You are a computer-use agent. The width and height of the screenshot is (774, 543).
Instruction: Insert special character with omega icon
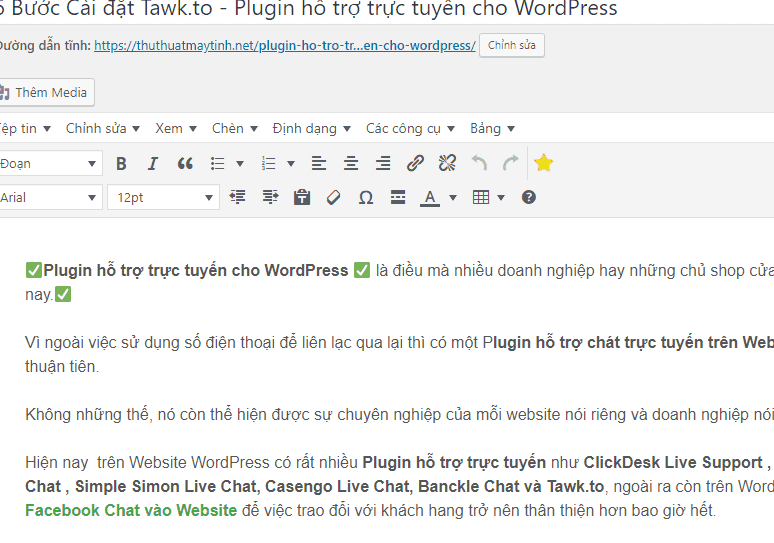point(366,198)
